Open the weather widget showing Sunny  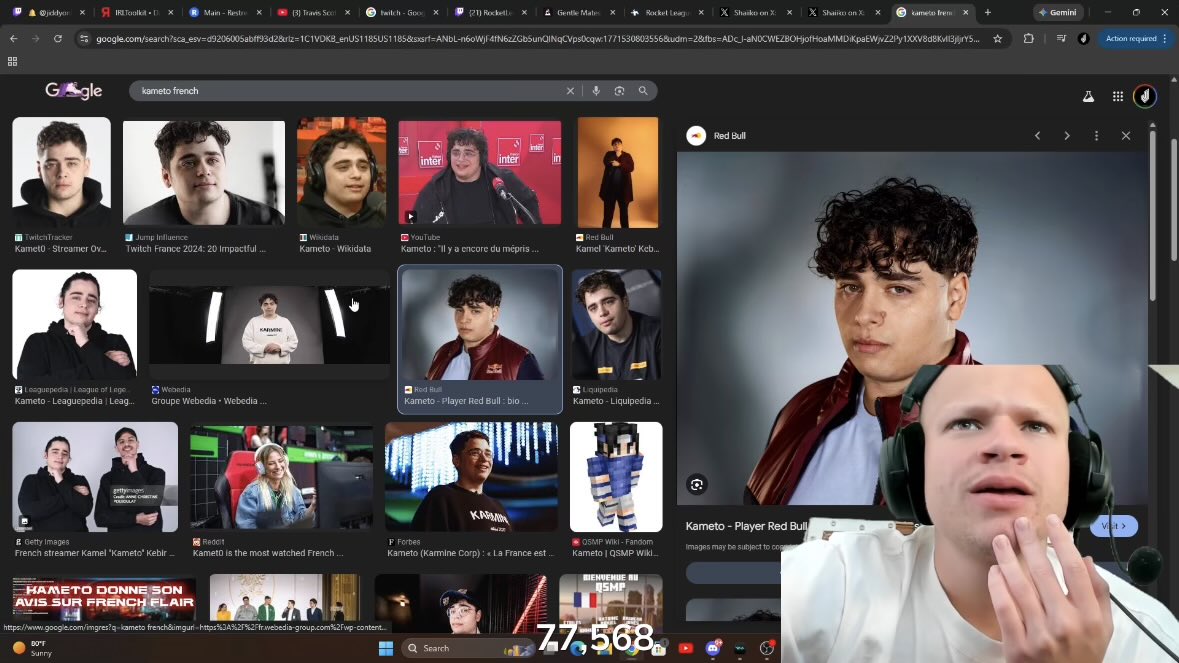point(33,648)
